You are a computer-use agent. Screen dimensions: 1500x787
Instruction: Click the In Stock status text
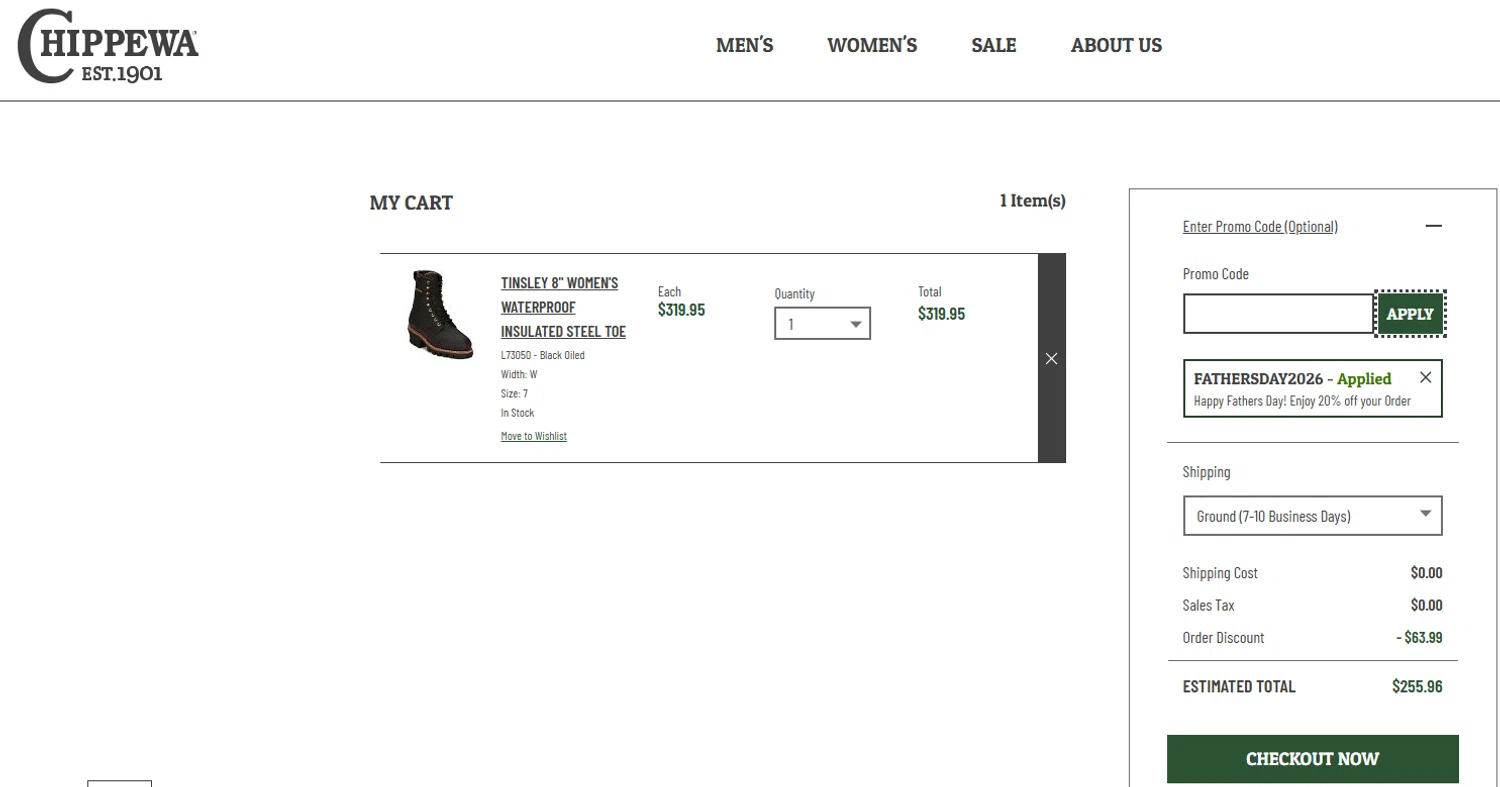pos(518,412)
